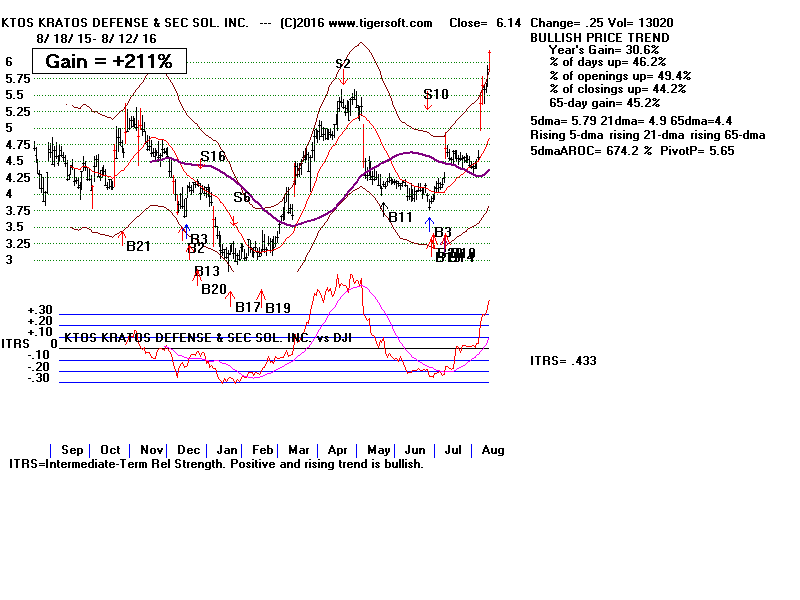This screenshot has height=600, width=800.
Task: Select the B17 buy signal arrow
Action: (x=231, y=296)
